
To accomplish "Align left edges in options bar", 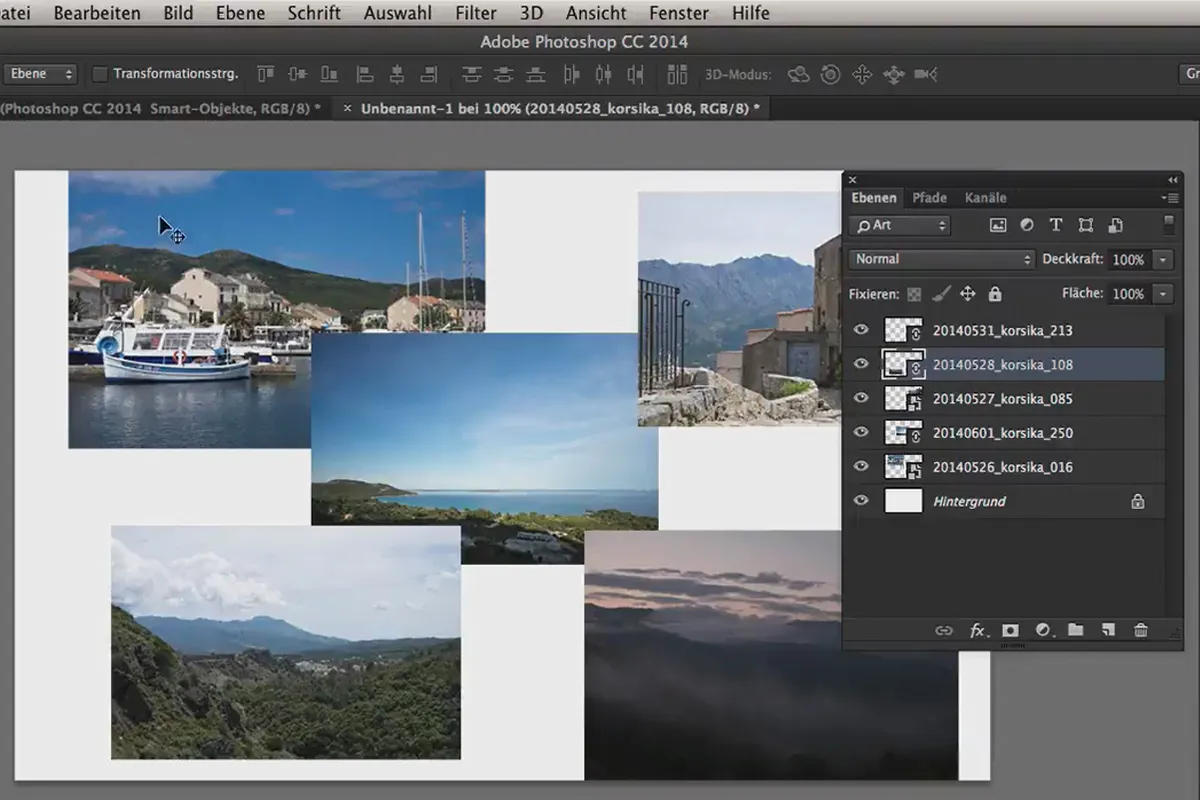I will point(365,74).
